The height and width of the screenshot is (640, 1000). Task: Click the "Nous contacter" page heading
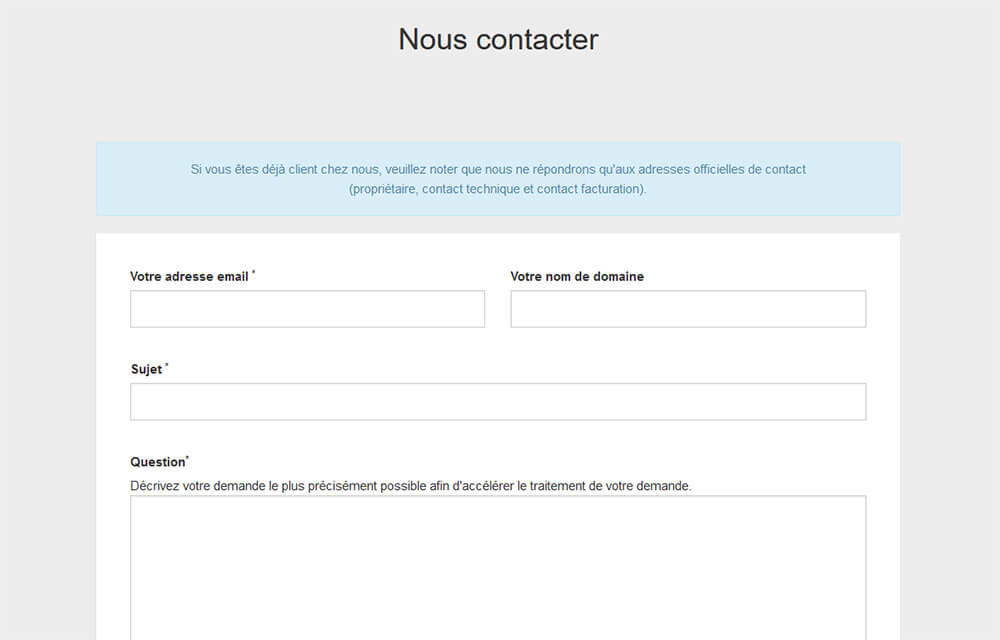coord(498,39)
